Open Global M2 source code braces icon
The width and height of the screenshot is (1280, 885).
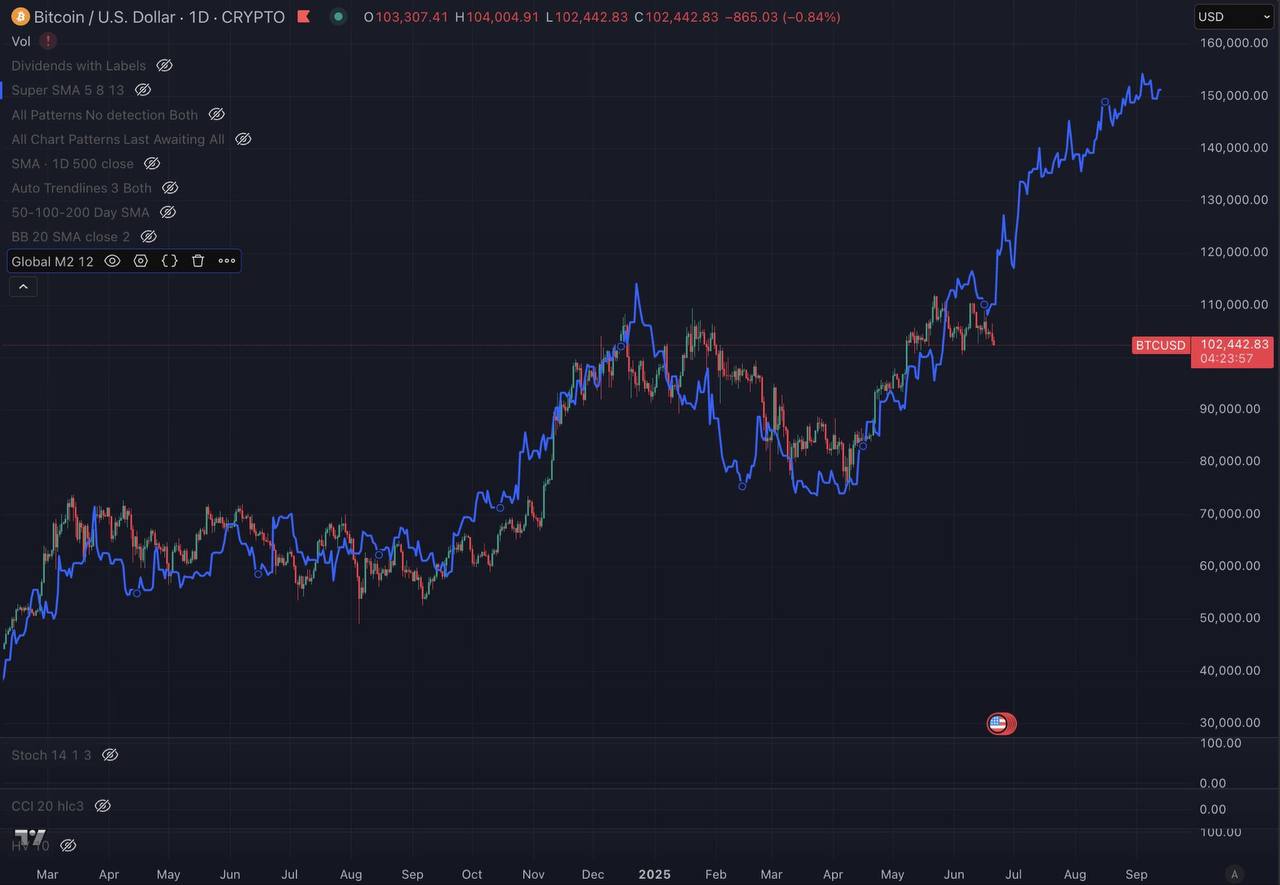point(170,261)
